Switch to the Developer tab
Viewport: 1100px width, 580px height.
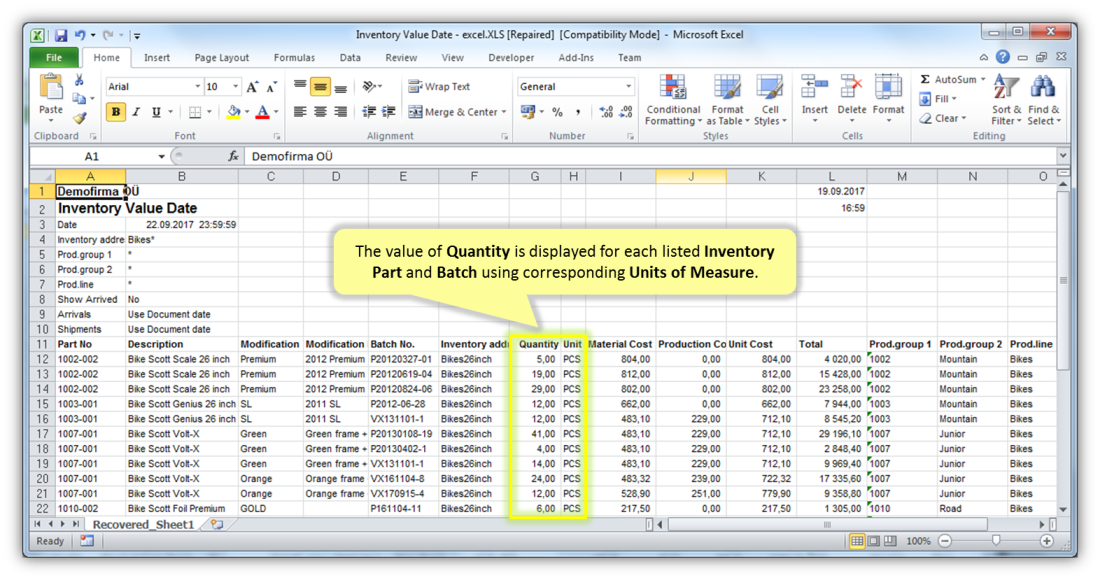click(x=511, y=58)
